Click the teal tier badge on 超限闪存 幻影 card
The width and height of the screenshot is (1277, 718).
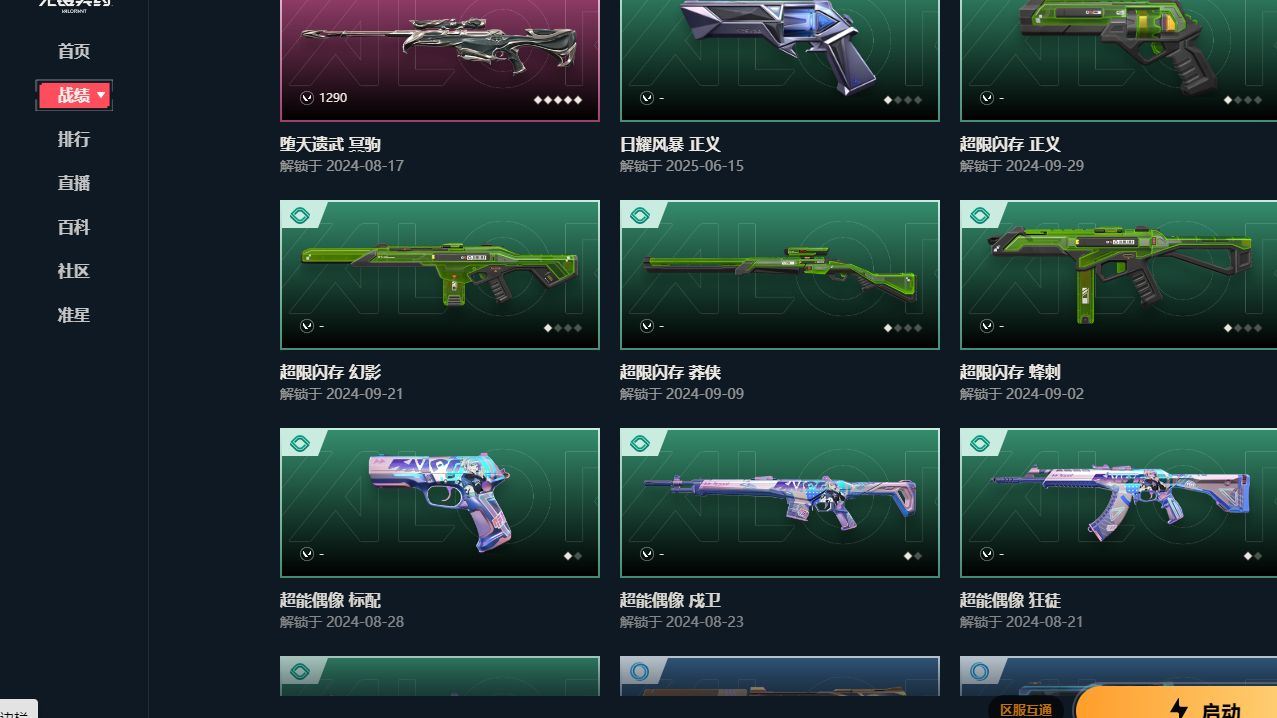coord(298,215)
